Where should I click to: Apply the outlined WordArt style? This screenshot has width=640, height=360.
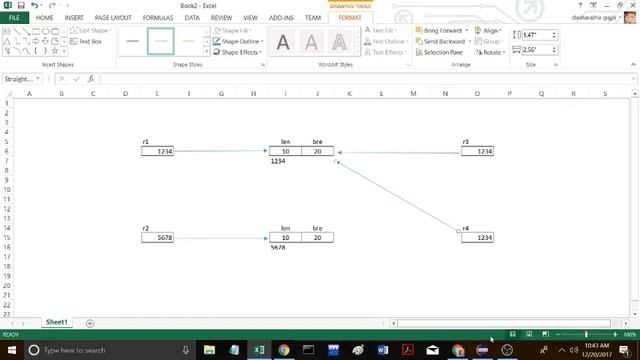[x=339, y=42]
